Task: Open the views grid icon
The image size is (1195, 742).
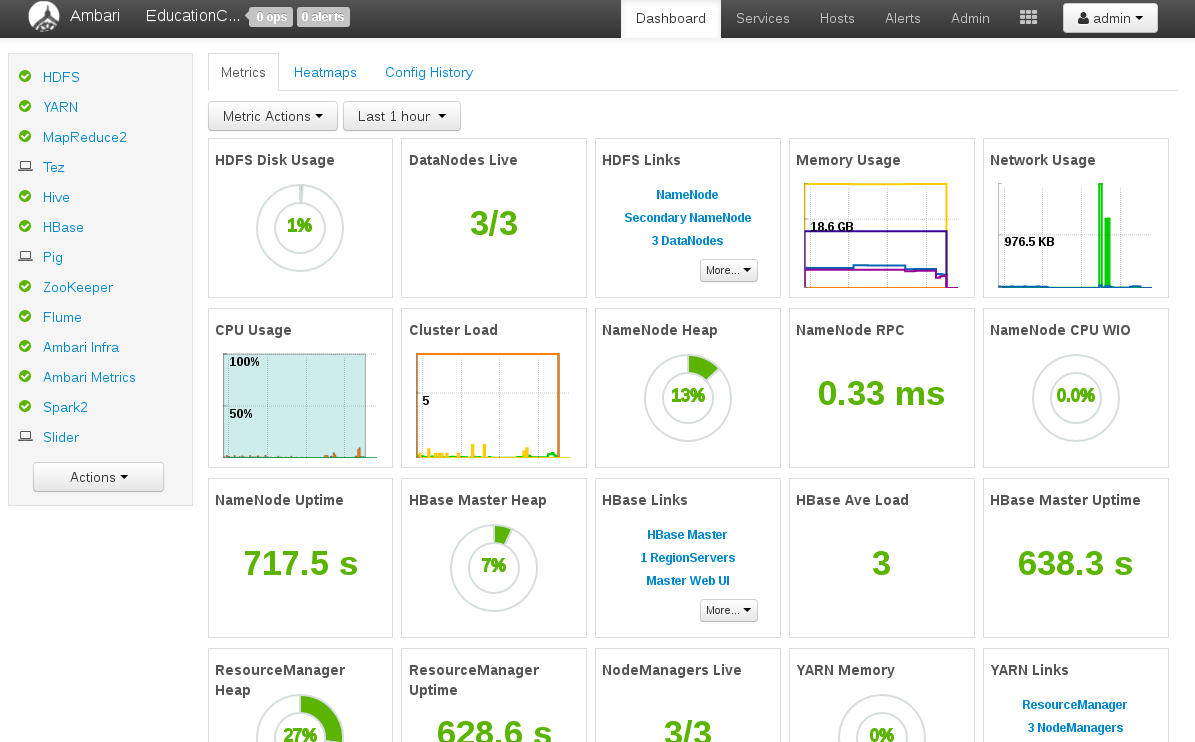Action: pyautogui.click(x=1028, y=18)
